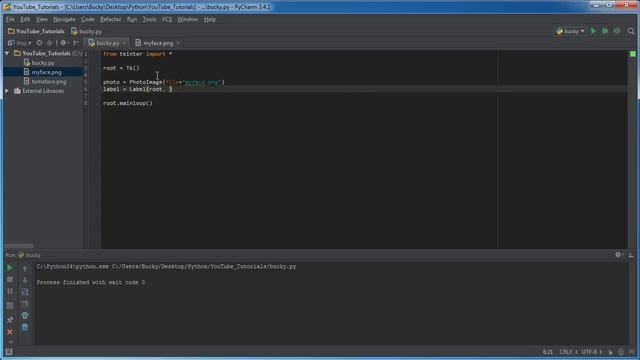640x360 pixels.
Task: Click bucky.py breadcrumb in navigation bar
Action: [x=86, y=31]
